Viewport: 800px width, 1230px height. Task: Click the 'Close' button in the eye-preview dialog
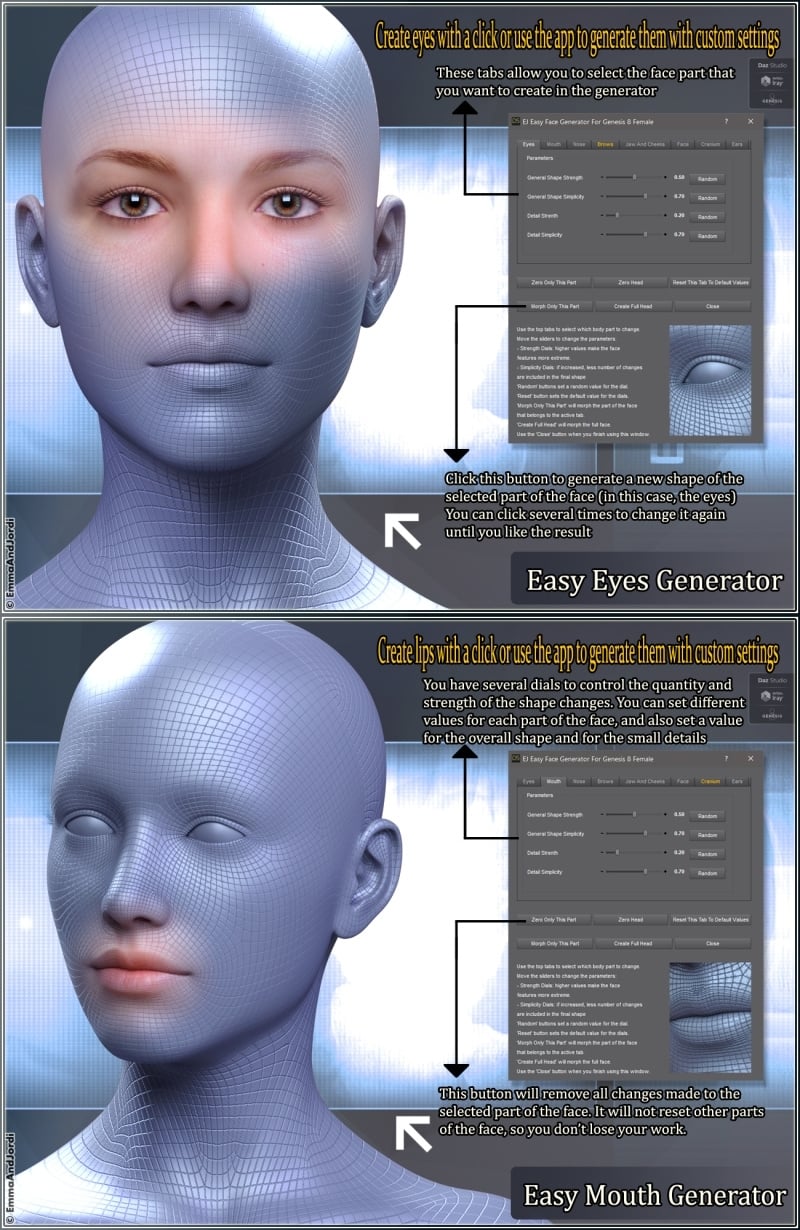(x=713, y=306)
